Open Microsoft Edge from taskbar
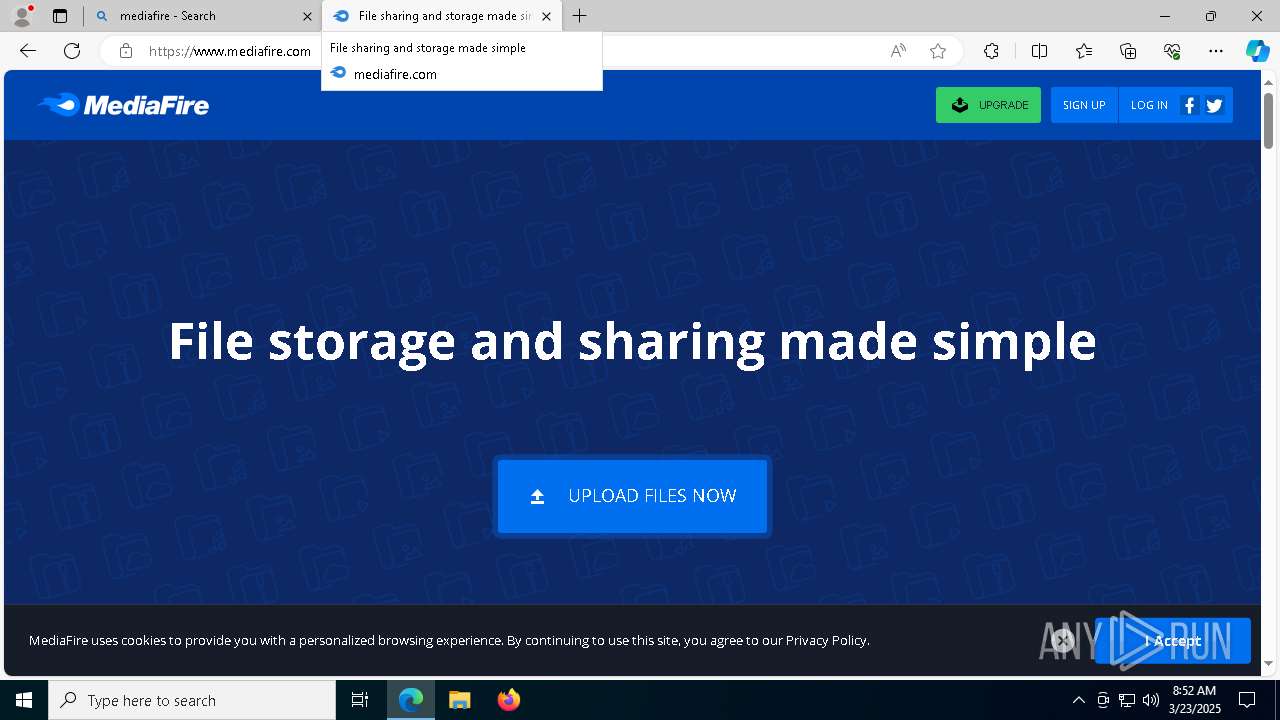The width and height of the screenshot is (1280, 720). 411,700
